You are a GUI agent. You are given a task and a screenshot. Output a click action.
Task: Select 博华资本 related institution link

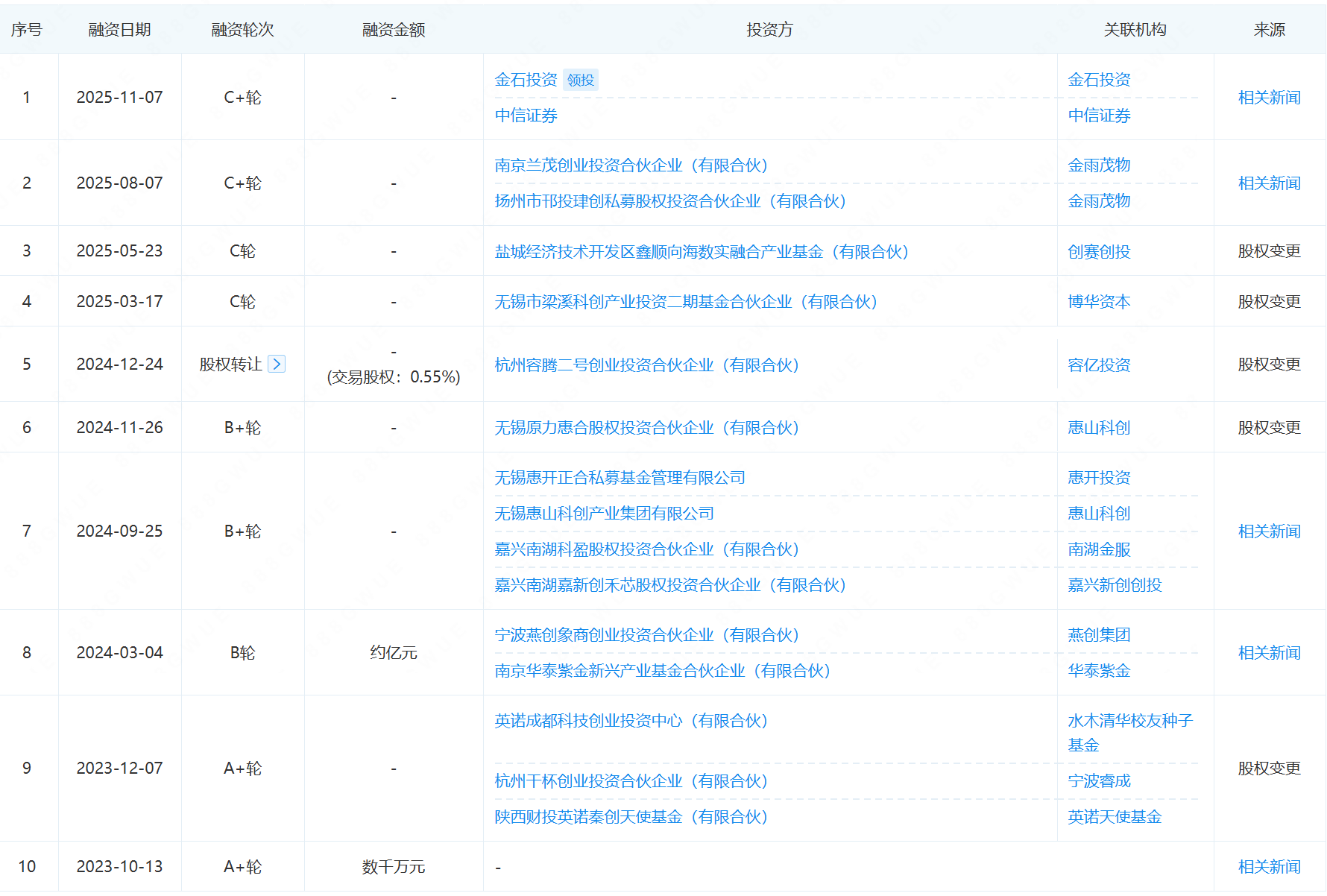[x=1099, y=302]
